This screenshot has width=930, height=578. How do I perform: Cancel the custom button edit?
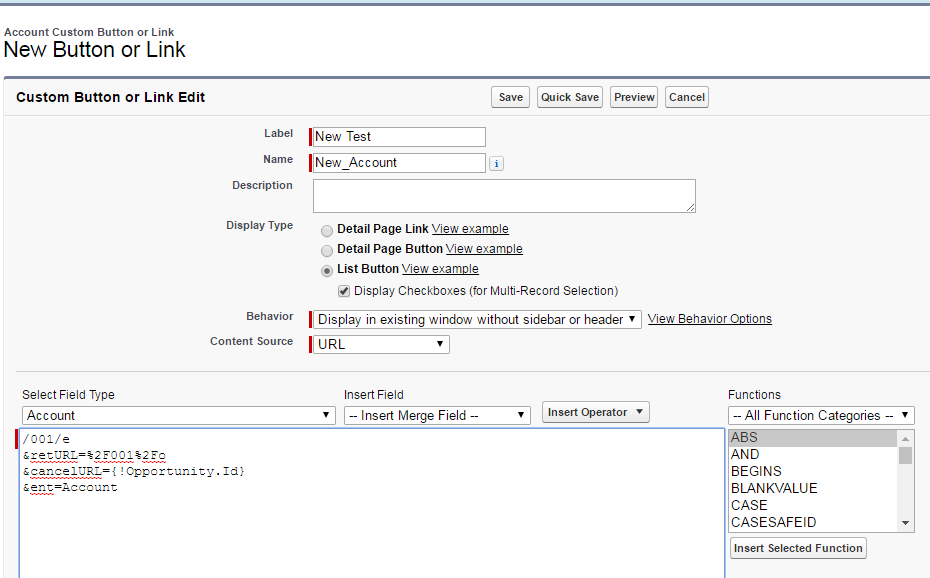(687, 97)
